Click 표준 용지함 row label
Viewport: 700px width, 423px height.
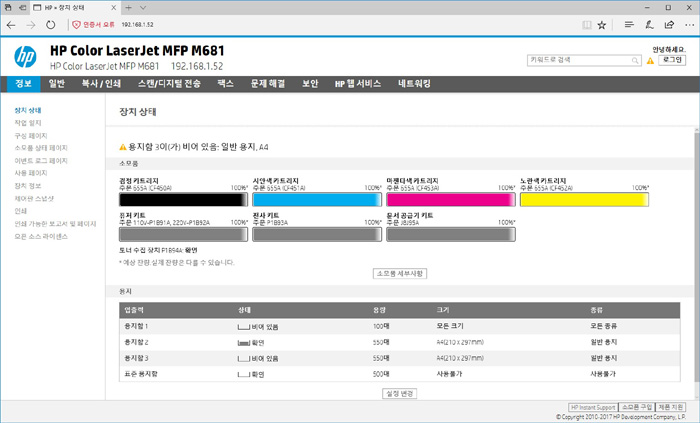click(x=141, y=374)
